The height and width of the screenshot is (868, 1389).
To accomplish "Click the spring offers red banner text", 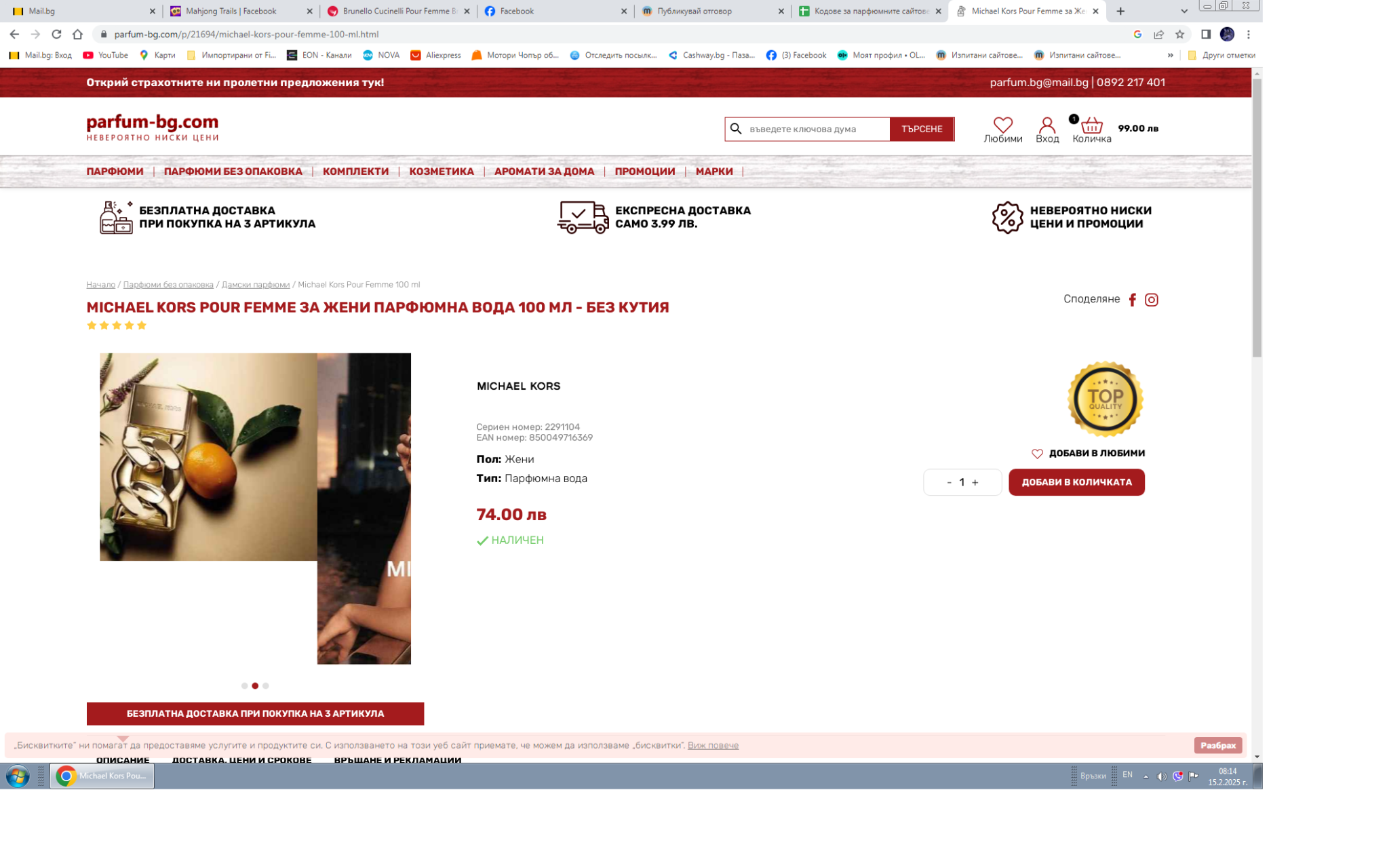I will pyautogui.click(x=235, y=83).
